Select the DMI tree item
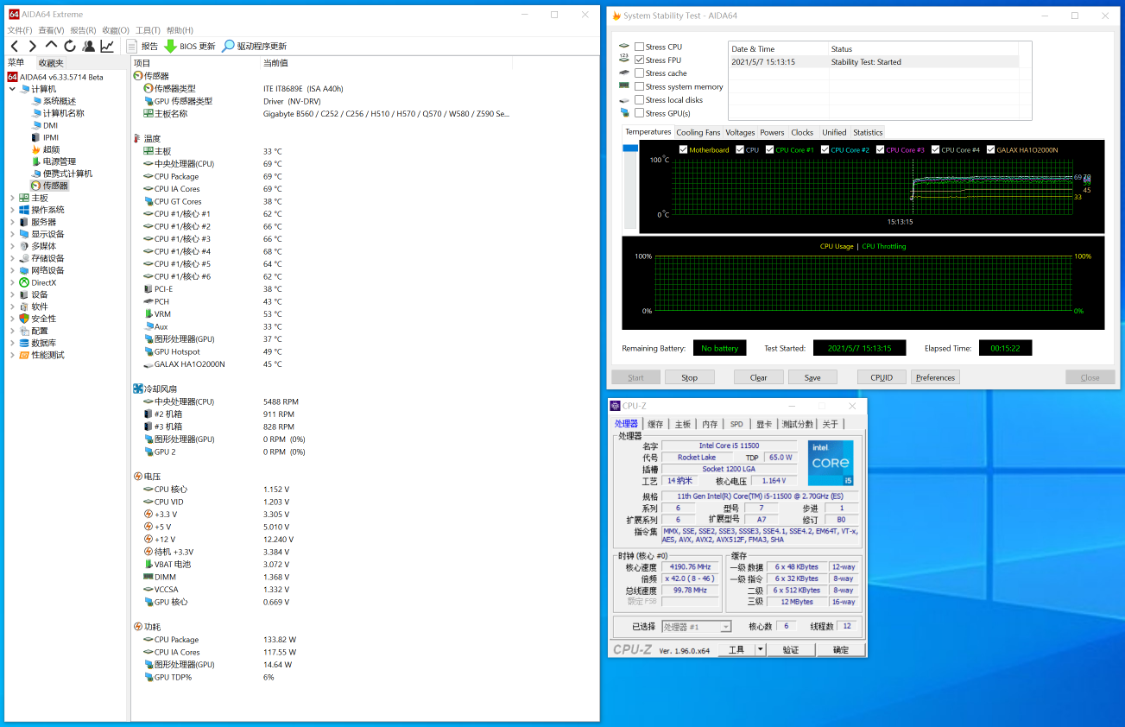Image resolution: width=1125 pixels, height=727 pixels. (x=44, y=125)
